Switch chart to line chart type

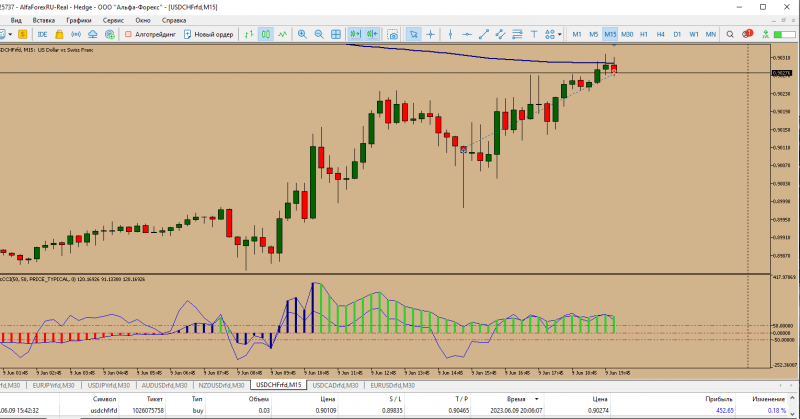point(283,34)
